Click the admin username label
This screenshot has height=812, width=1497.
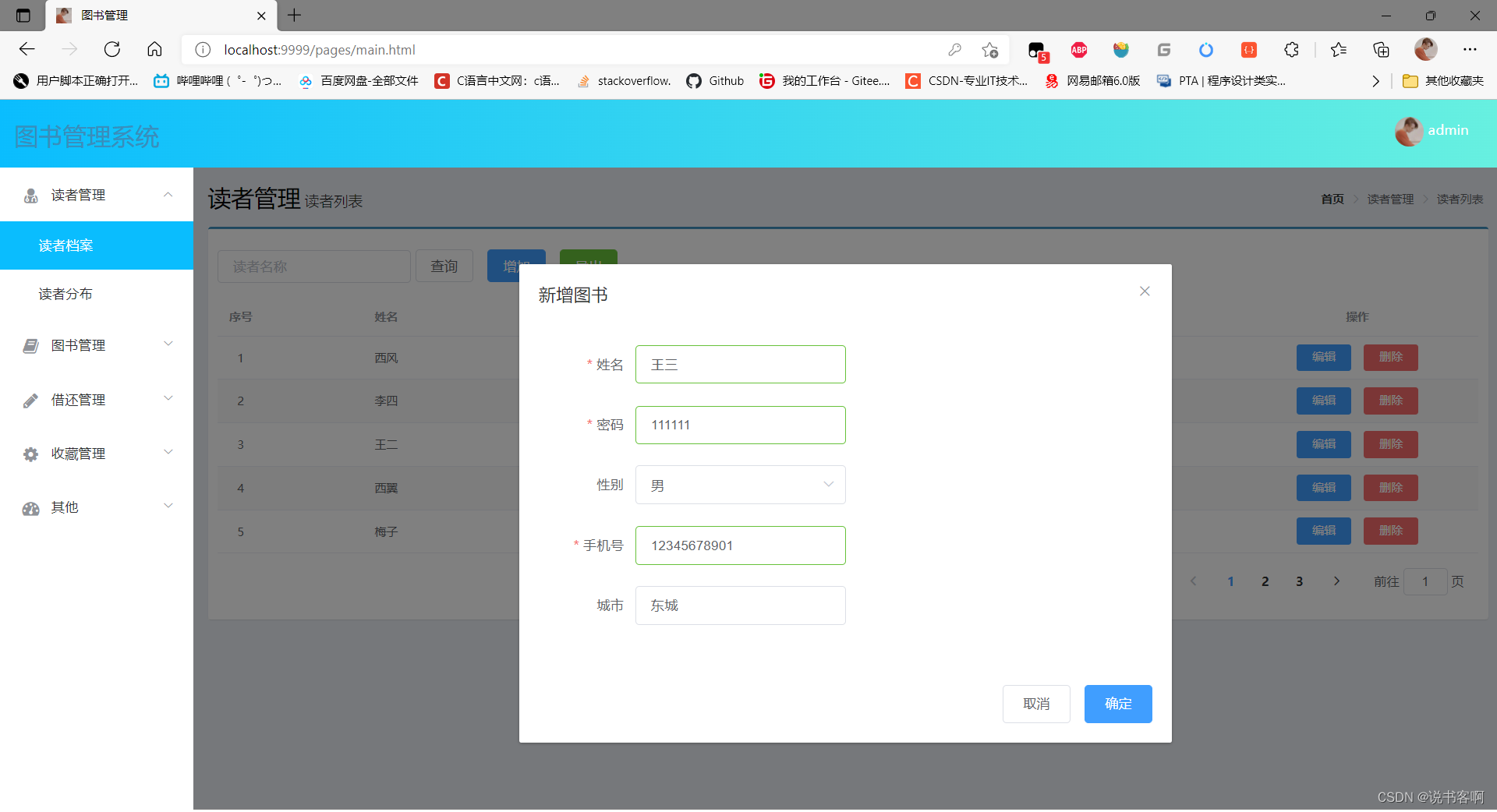pos(1448,130)
